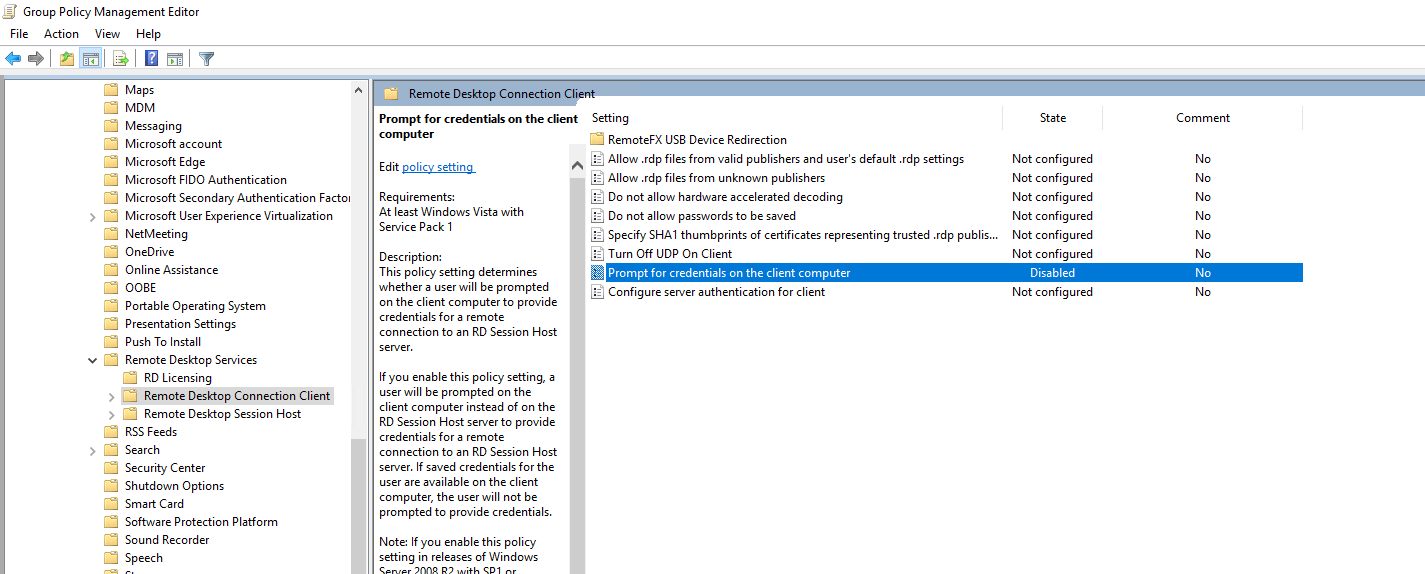The height and width of the screenshot is (574, 1425).
Task: Open the View menu
Action: [107, 34]
